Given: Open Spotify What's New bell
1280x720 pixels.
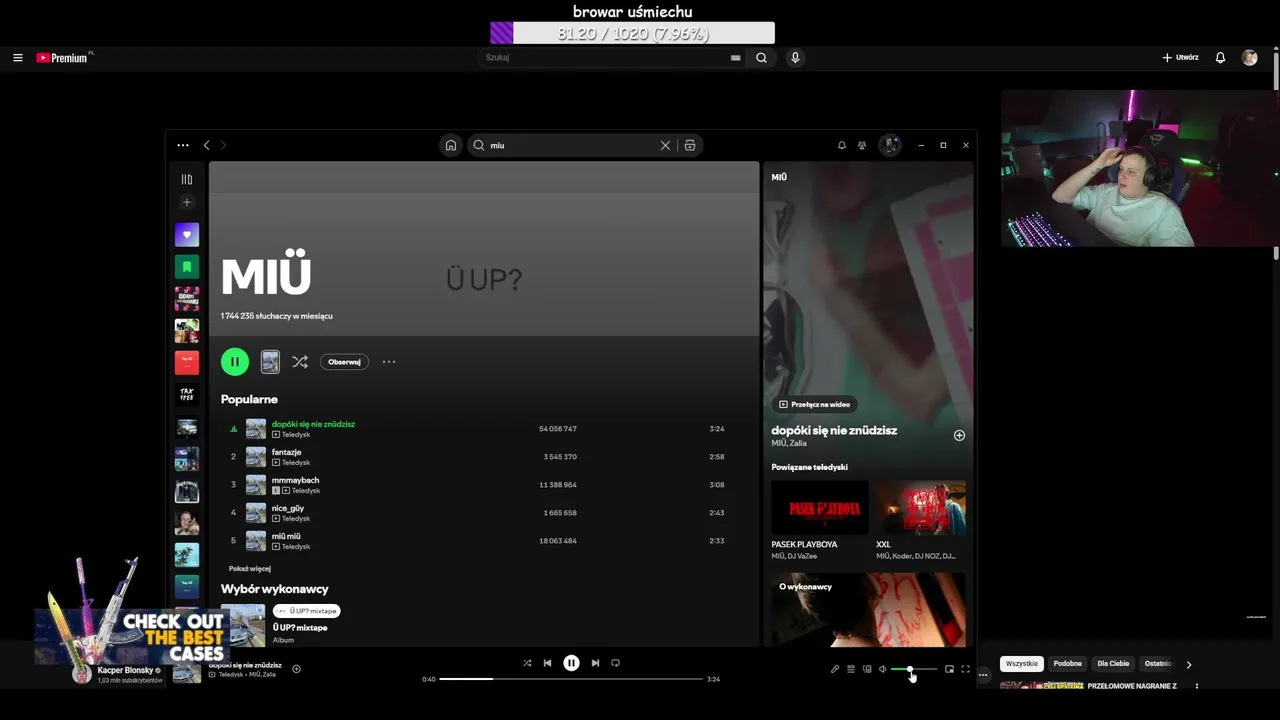Looking at the screenshot, I should point(842,145).
